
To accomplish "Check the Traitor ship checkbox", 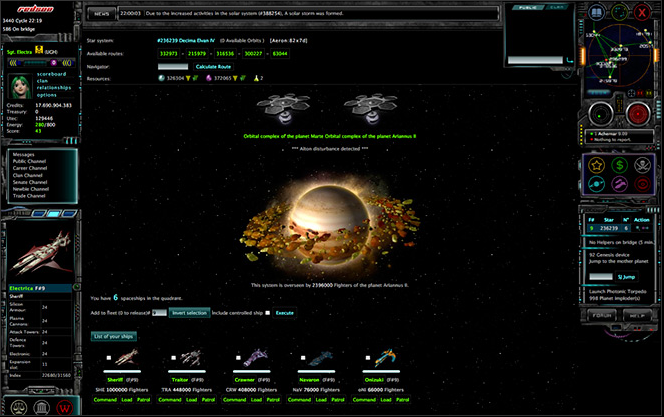I will point(174,358).
